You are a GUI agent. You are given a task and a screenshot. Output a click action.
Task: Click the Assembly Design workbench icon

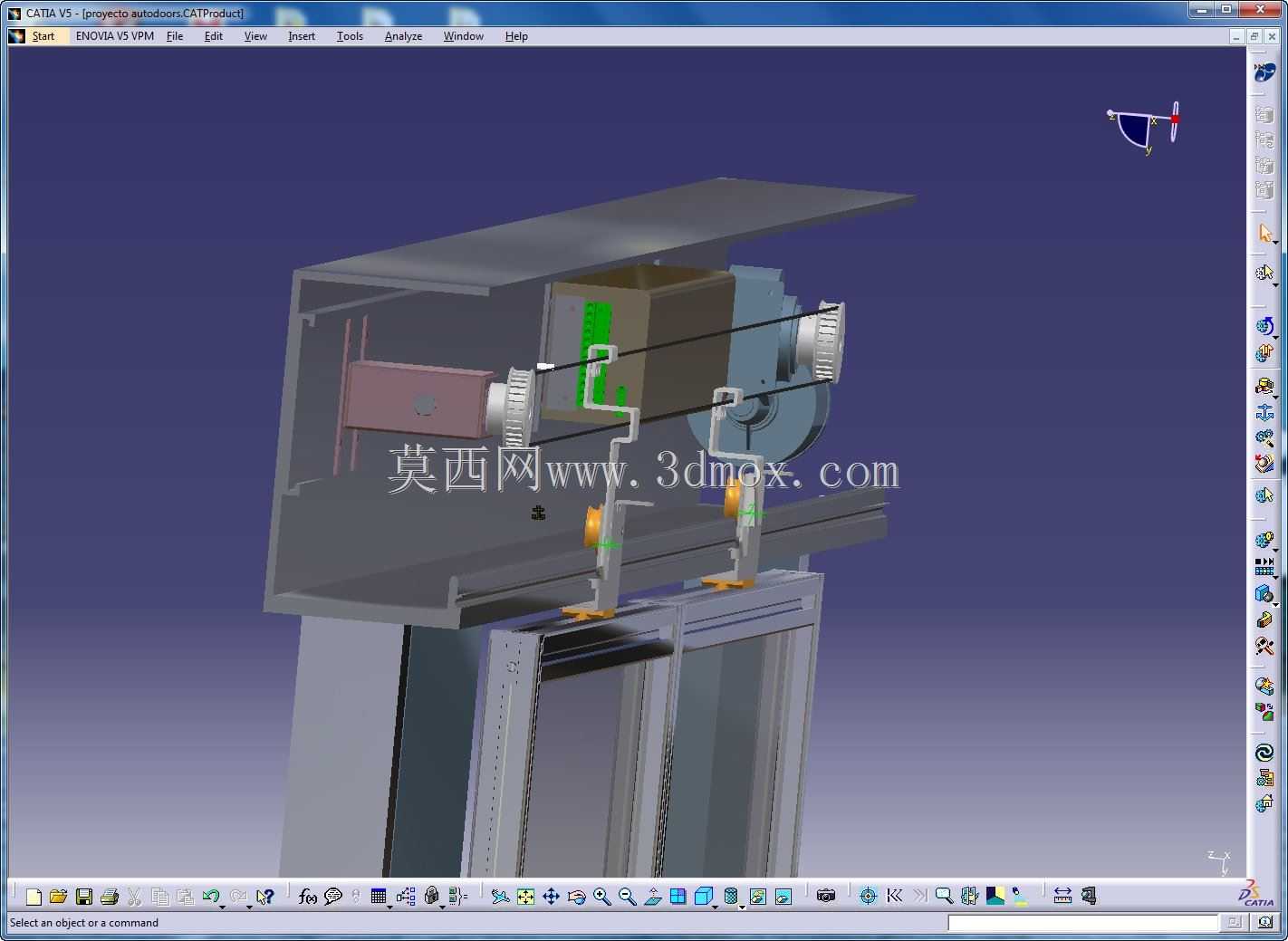[1264, 72]
